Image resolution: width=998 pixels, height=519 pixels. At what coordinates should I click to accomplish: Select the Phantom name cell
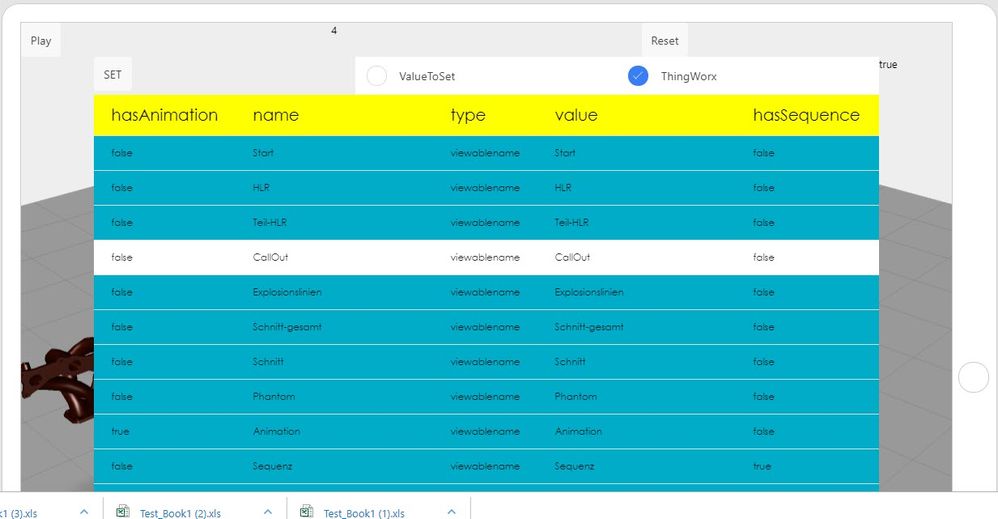point(274,396)
